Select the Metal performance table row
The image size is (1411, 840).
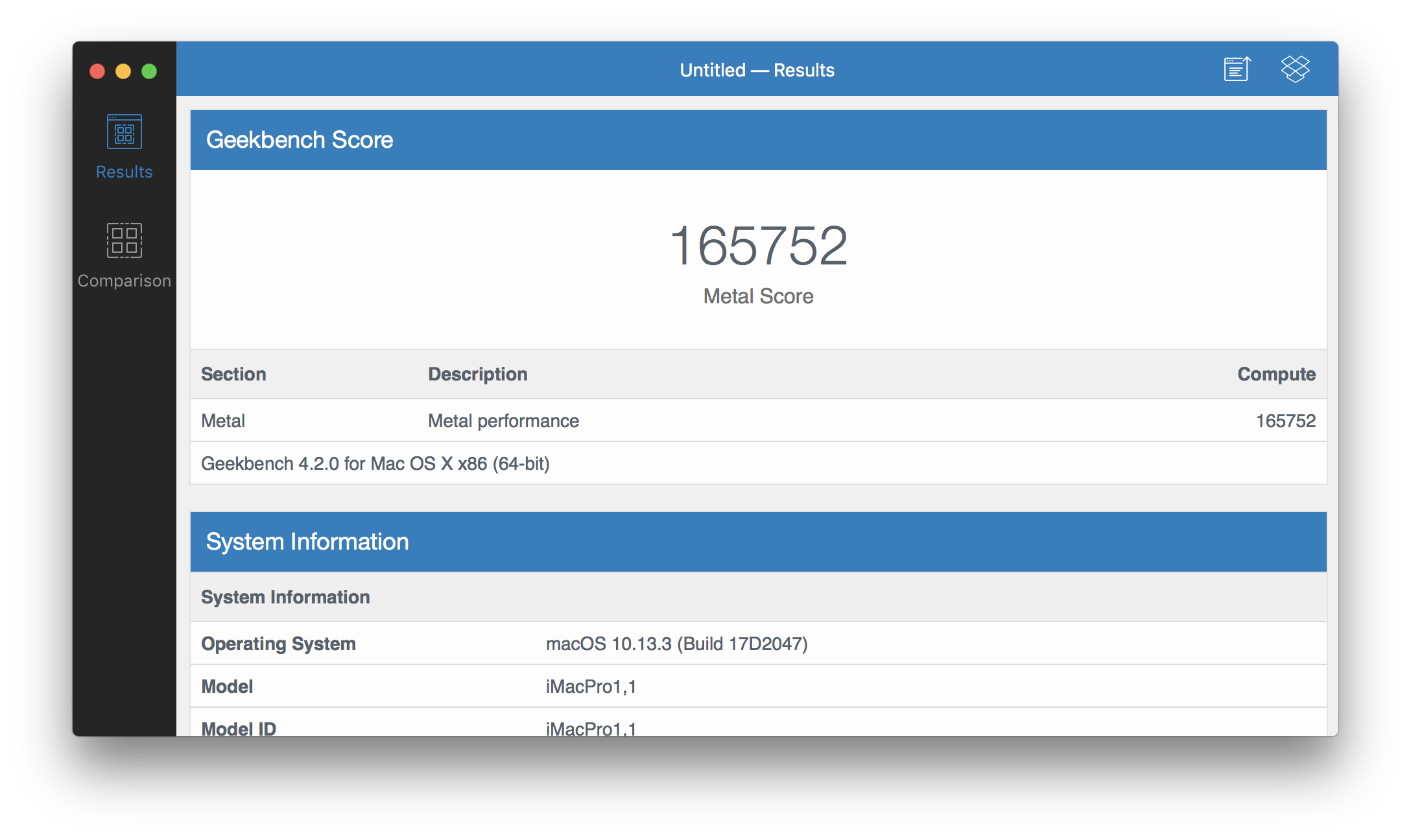coord(503,421)
